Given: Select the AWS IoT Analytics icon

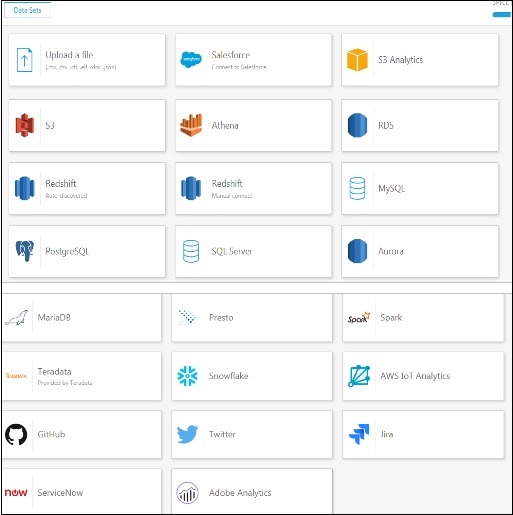Looking at the screenshot, I should tap(359, 376).
